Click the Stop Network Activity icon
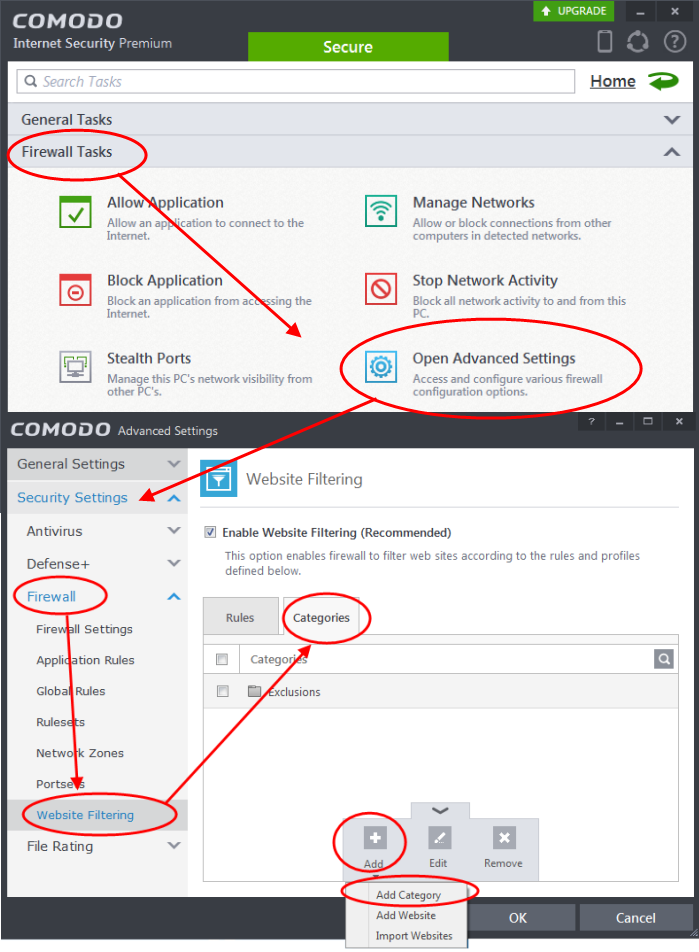The image size is (699, 952). 381,290
